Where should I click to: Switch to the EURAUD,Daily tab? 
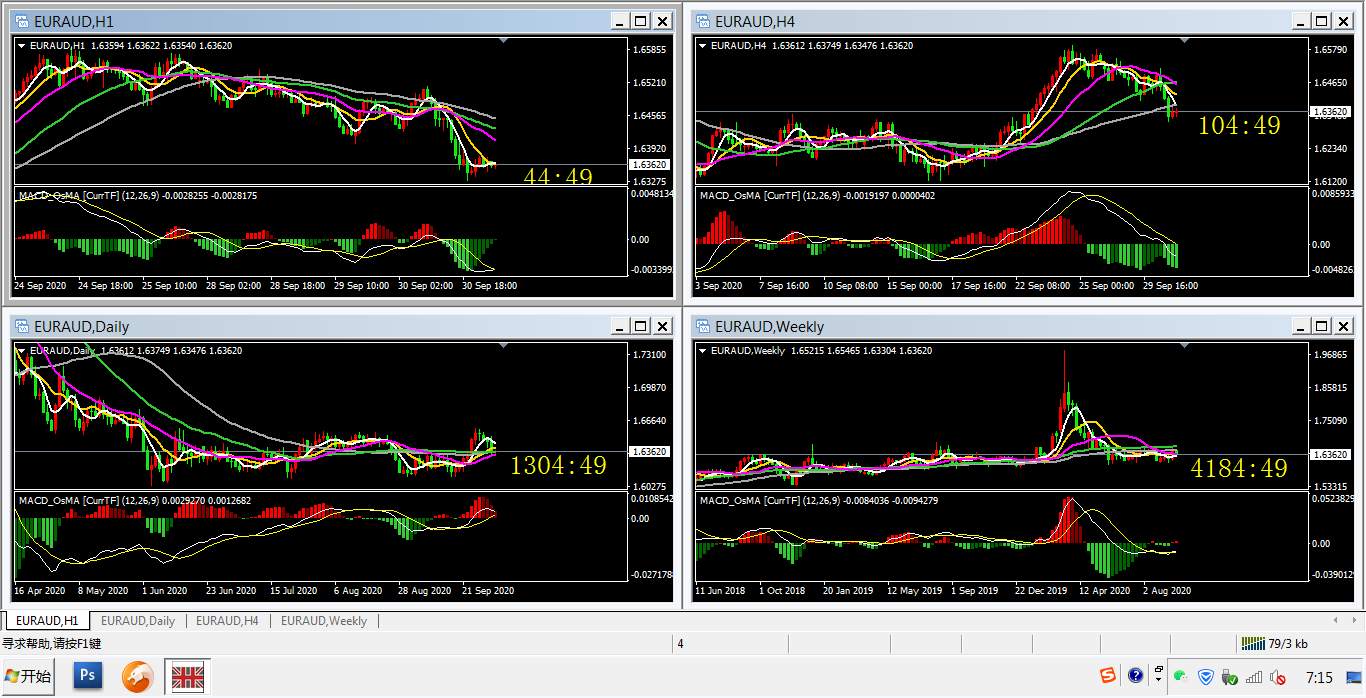coord(138,621)
